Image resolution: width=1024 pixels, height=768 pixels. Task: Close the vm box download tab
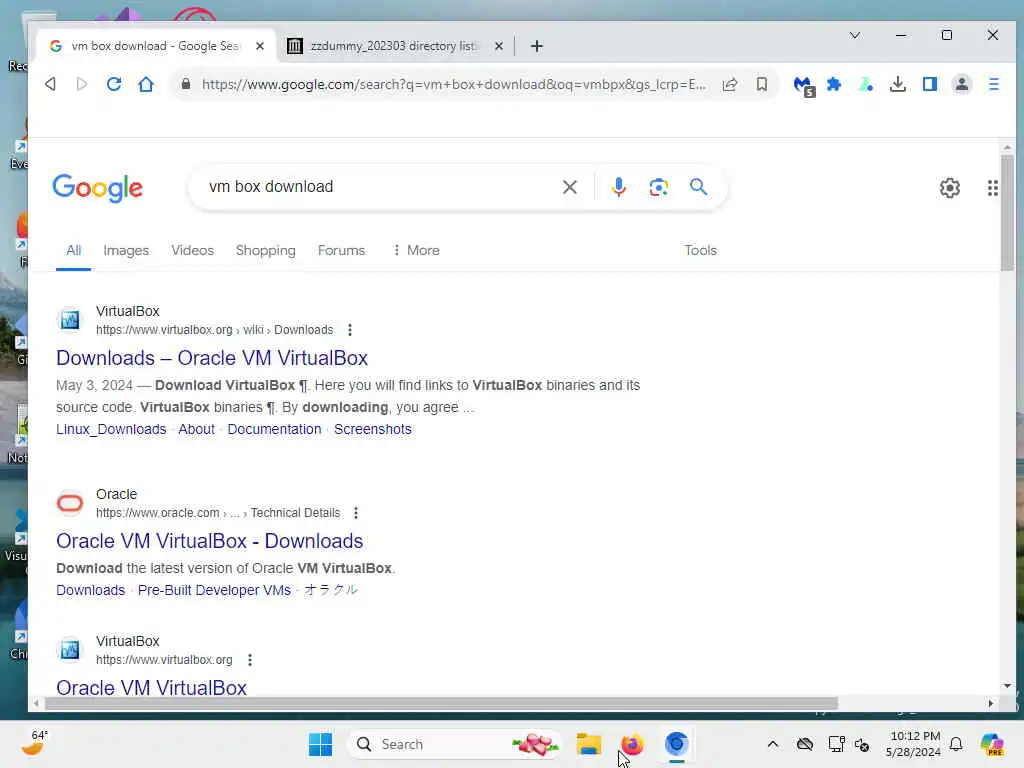point(260,46)
